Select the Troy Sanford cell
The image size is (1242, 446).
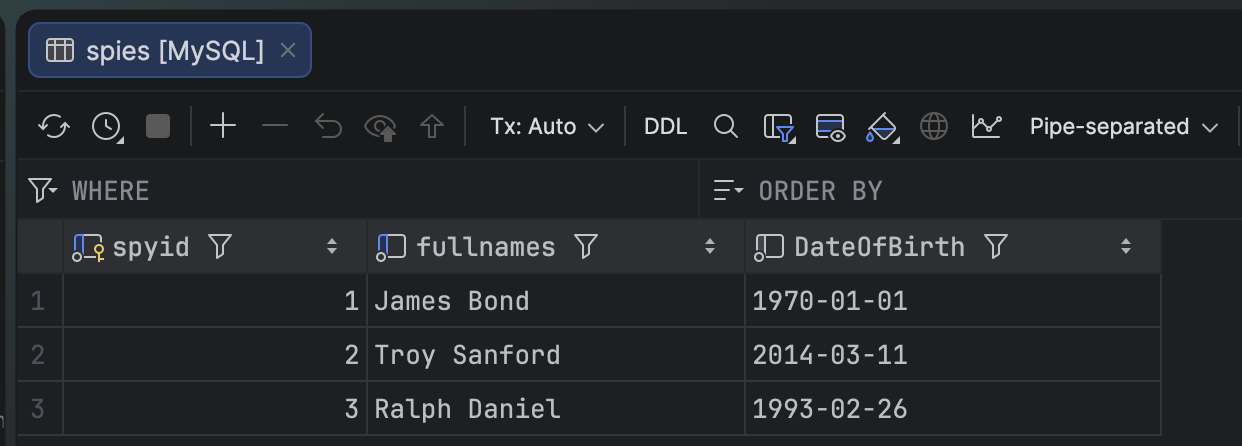[x=556, y=355]
